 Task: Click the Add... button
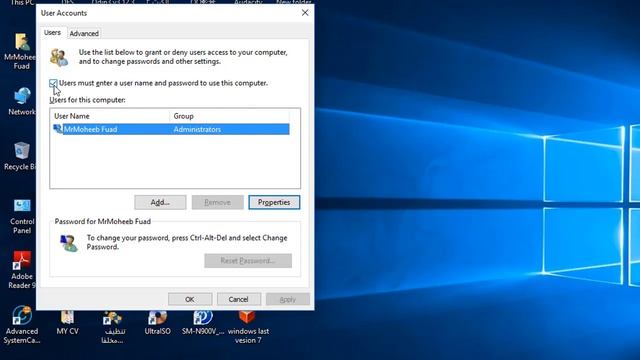click(x=160, y=202)
